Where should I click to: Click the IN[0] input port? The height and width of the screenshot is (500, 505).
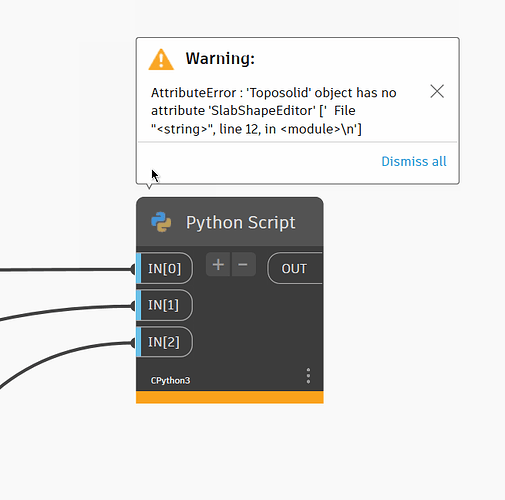point(164,268)
